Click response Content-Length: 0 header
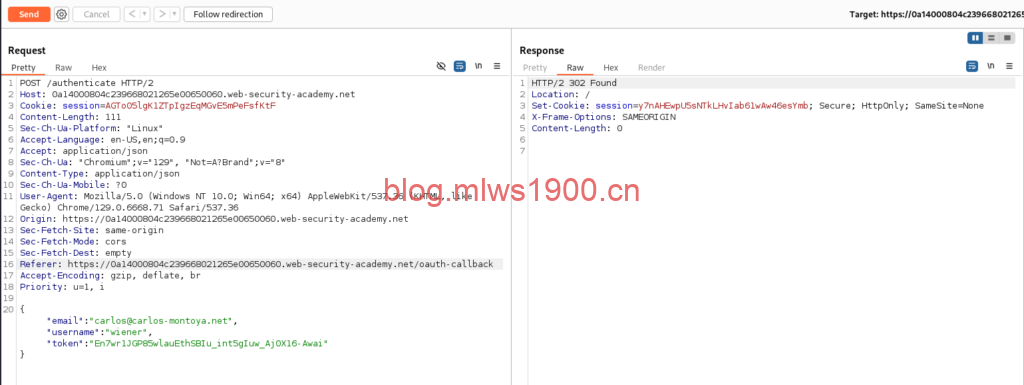The height and width of the screenshot is (385, 1024). coord(577,128)
